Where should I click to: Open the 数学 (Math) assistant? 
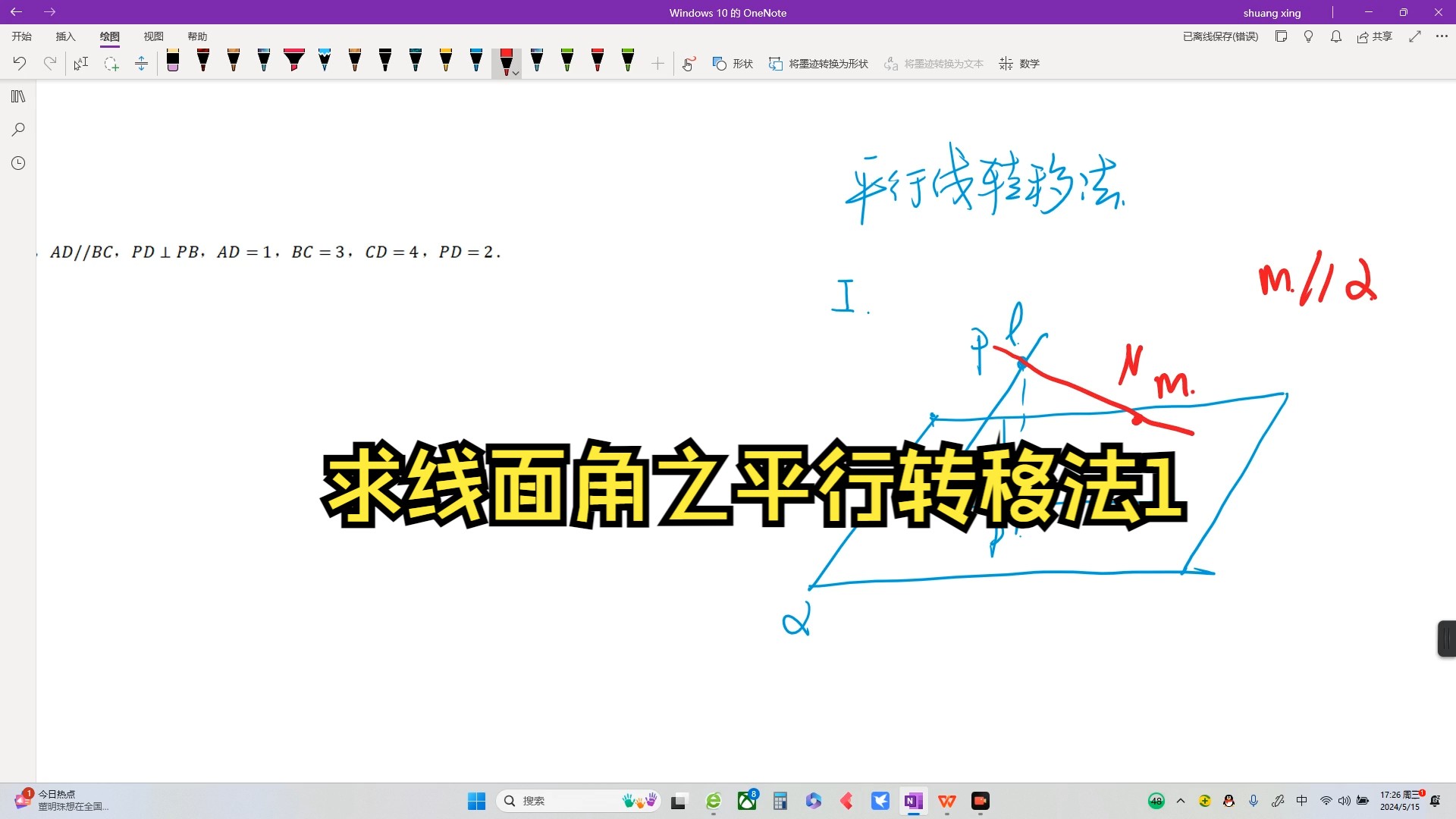(x=1019, y=64)
